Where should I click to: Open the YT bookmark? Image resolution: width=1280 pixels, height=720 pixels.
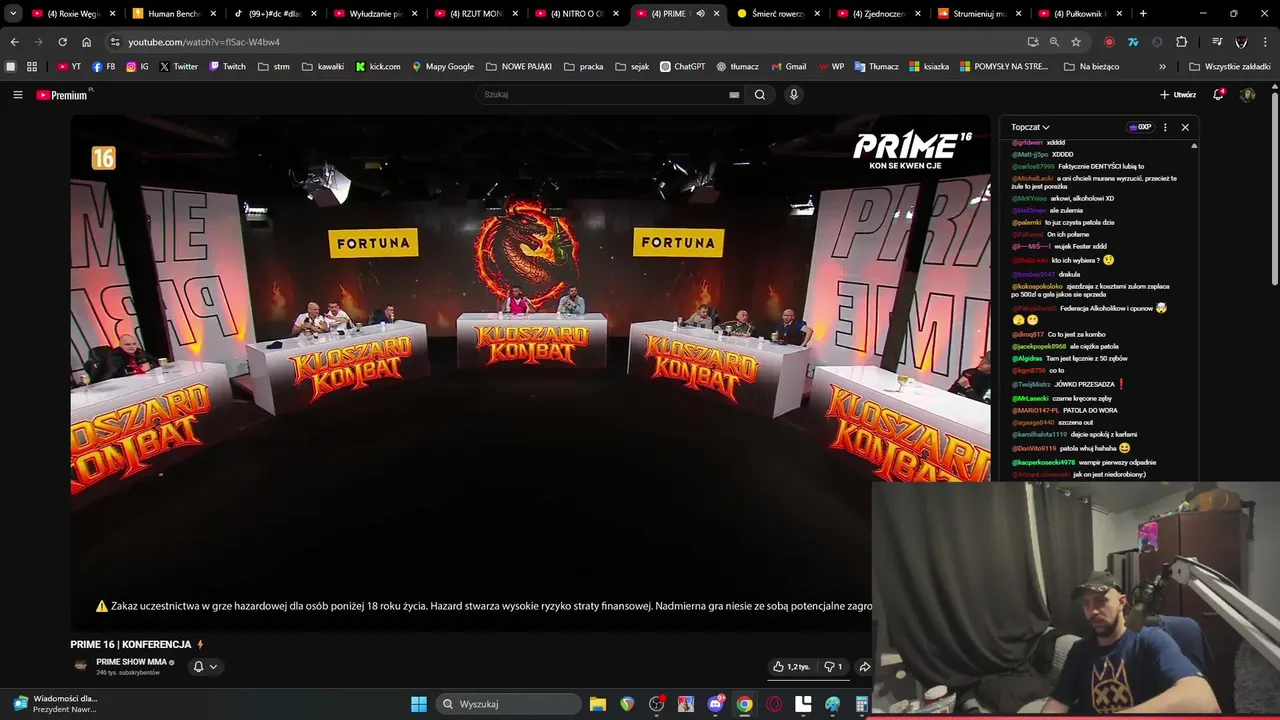pyautogui.click(x=69, y=67)
